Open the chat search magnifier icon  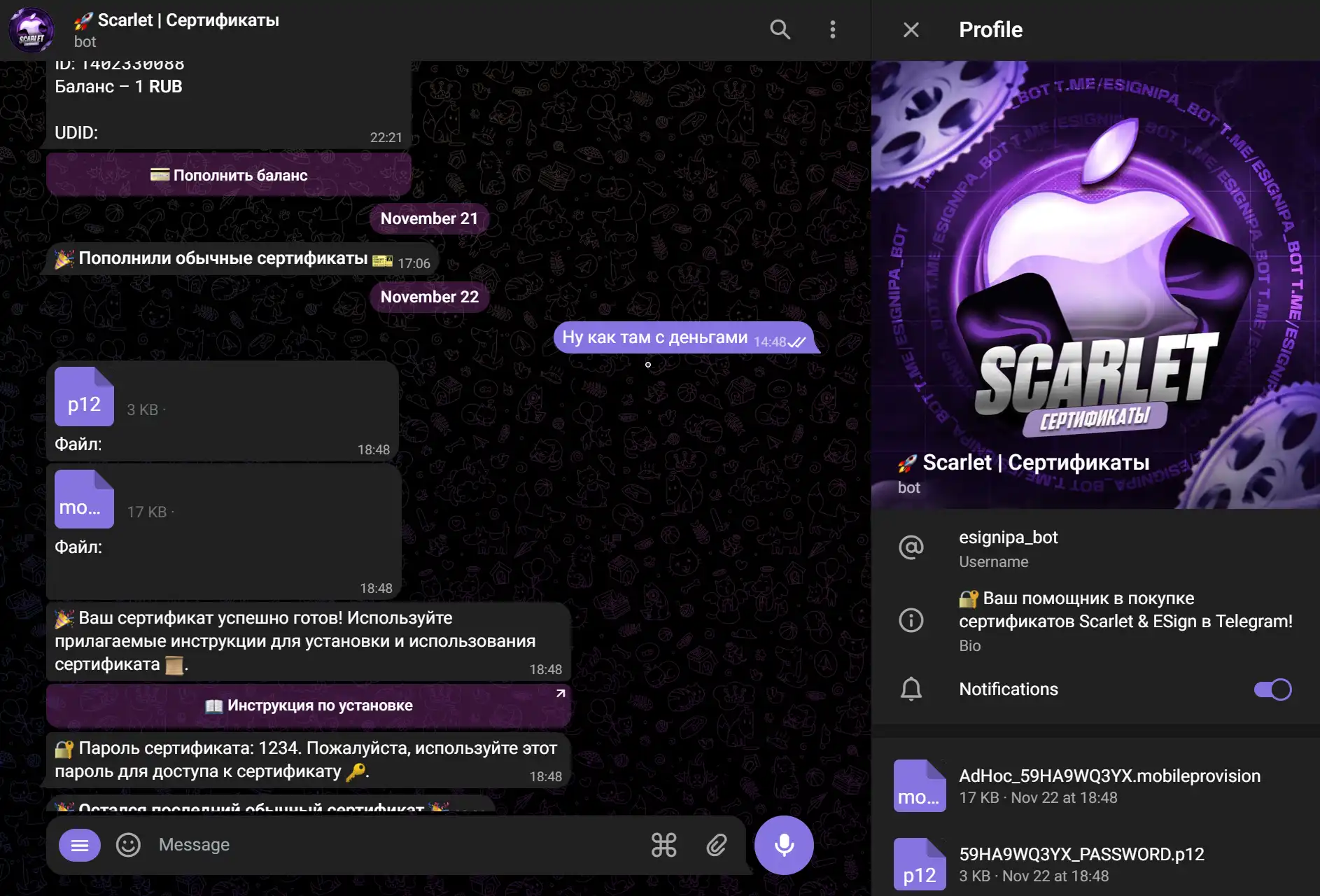(780, 29)
